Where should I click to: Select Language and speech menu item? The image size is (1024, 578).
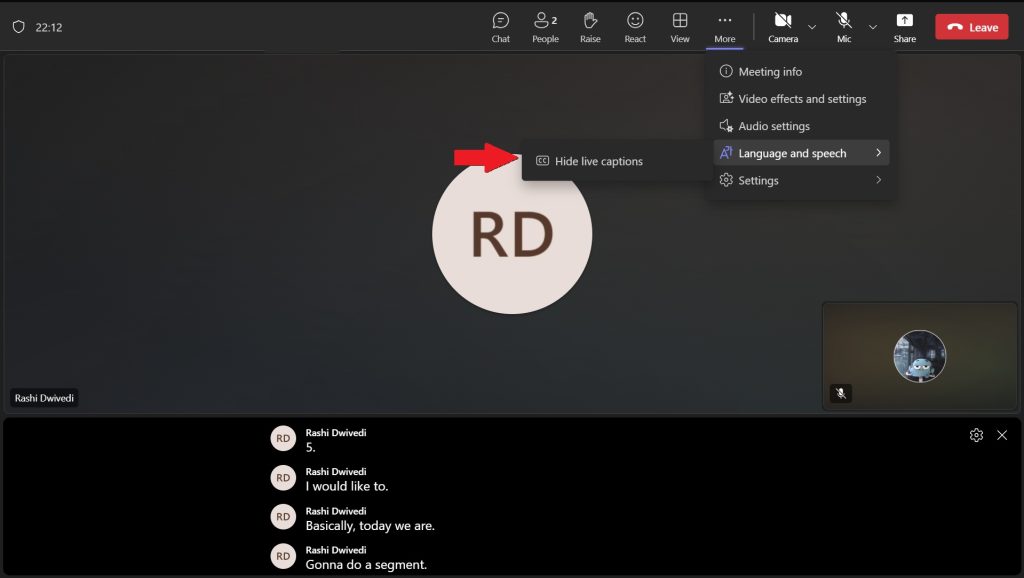(x=801, y=153)
